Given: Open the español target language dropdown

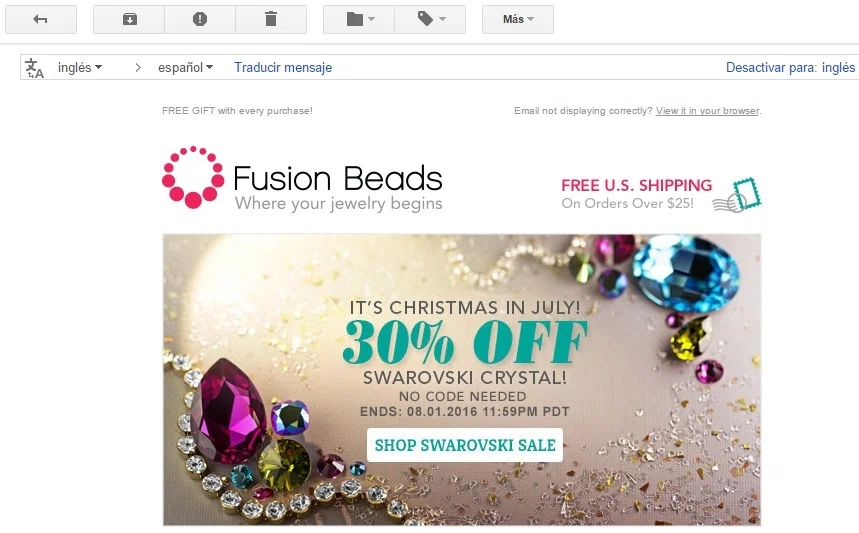Looking at the screenshot, I should click(185, 67).
